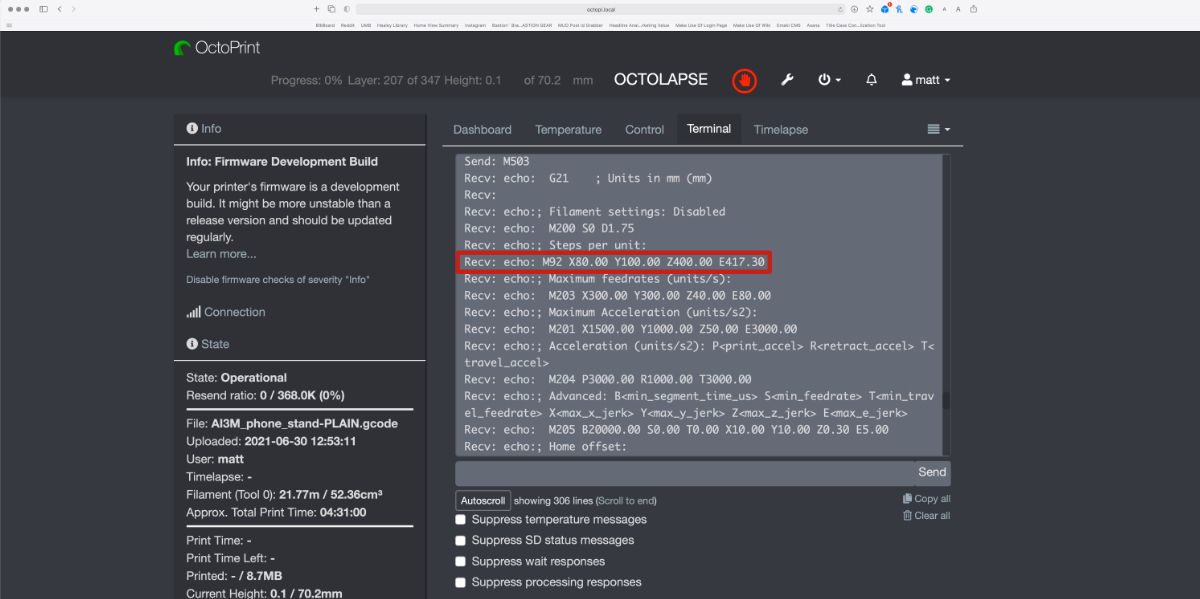Enable Suppress wait responses

point(461,561)
